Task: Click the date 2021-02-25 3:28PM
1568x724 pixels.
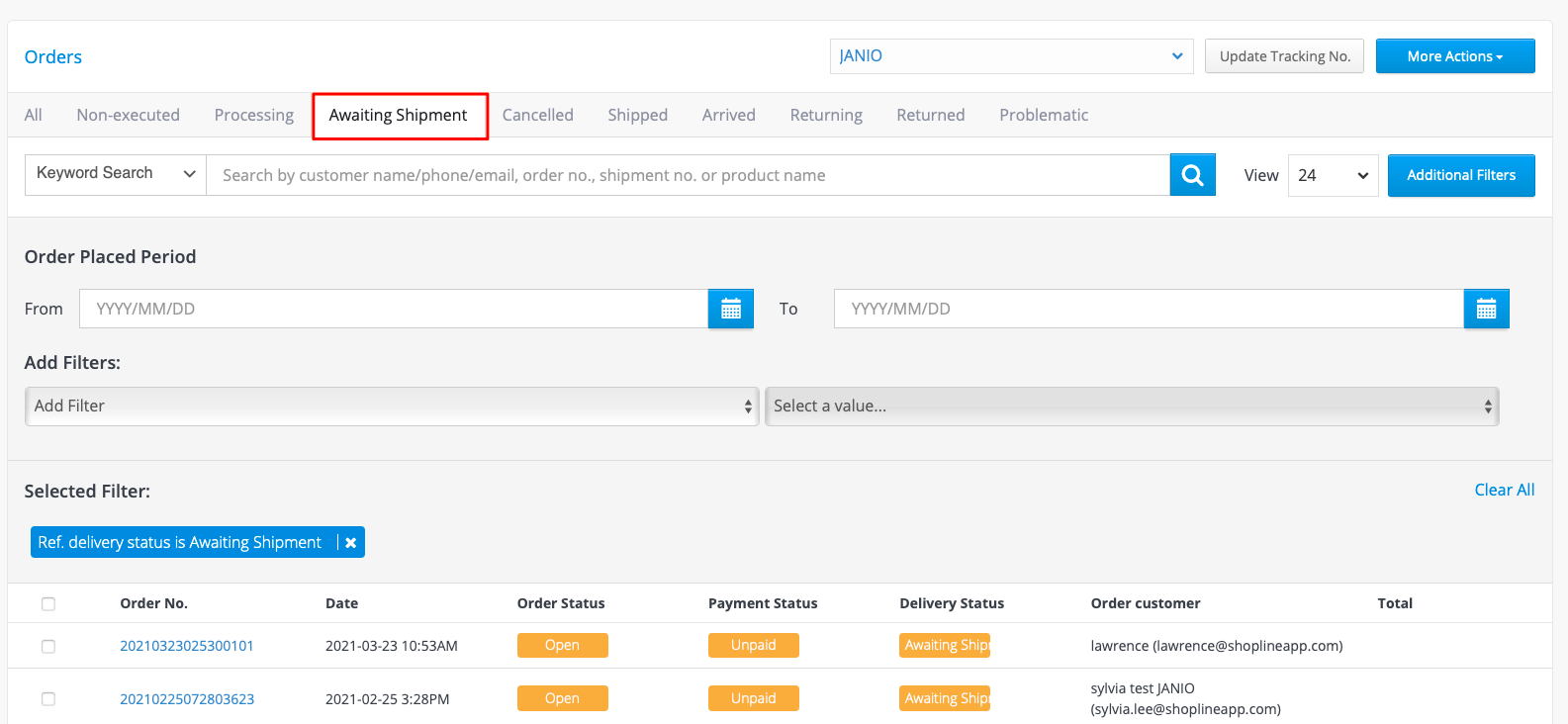Action: pyautogui.click(x=388, y=699)
